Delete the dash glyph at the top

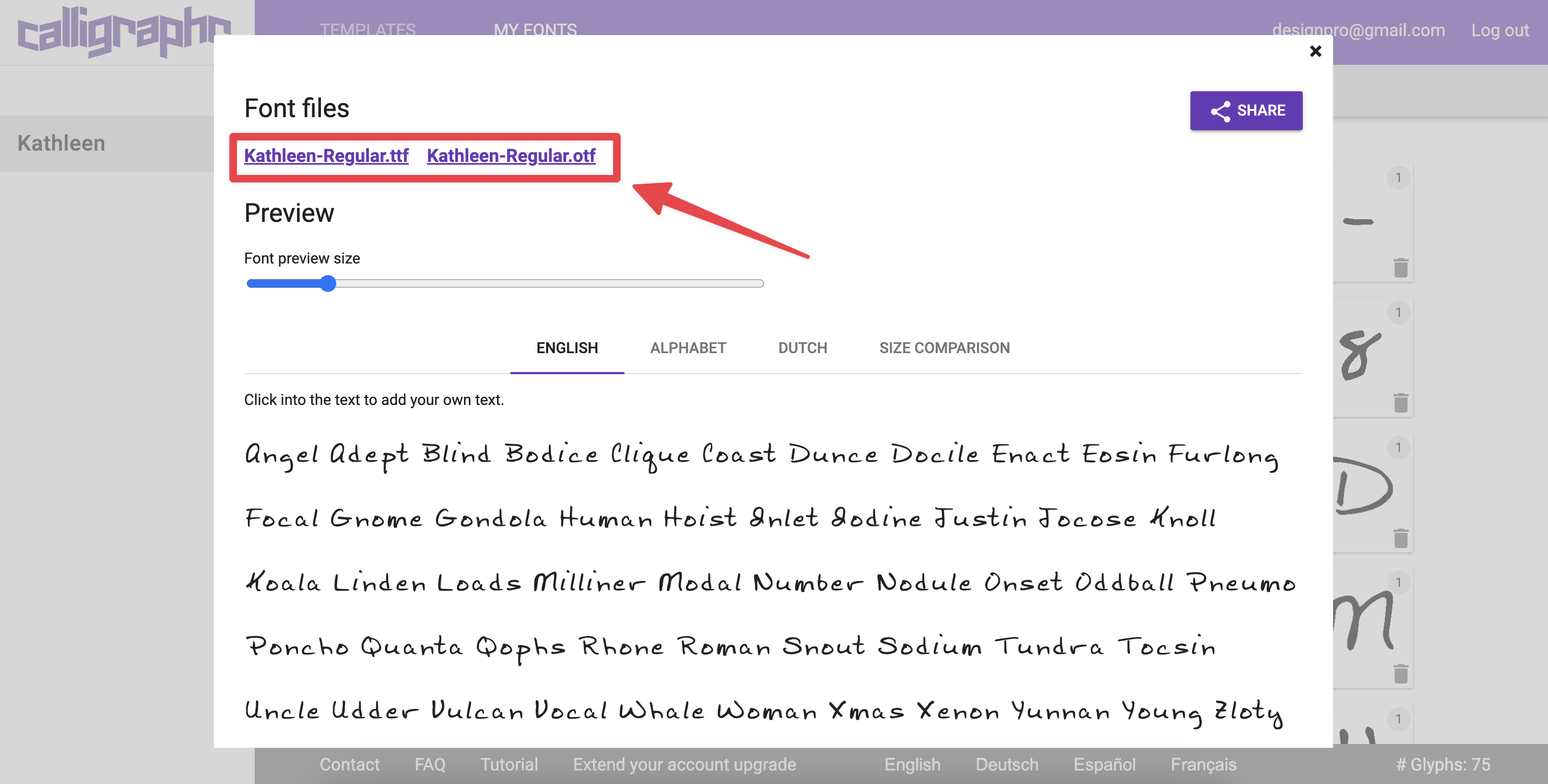click(1401, 268)
